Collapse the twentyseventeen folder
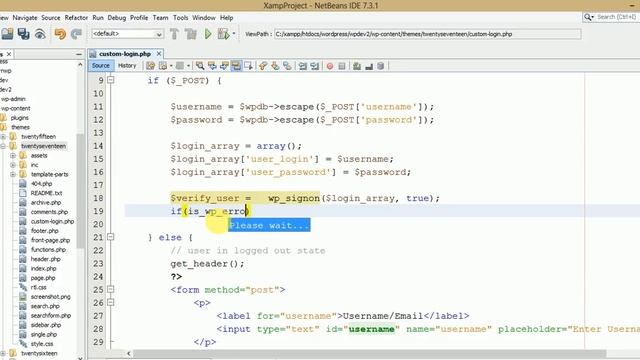The image size is (640, 360). [3, 146]
